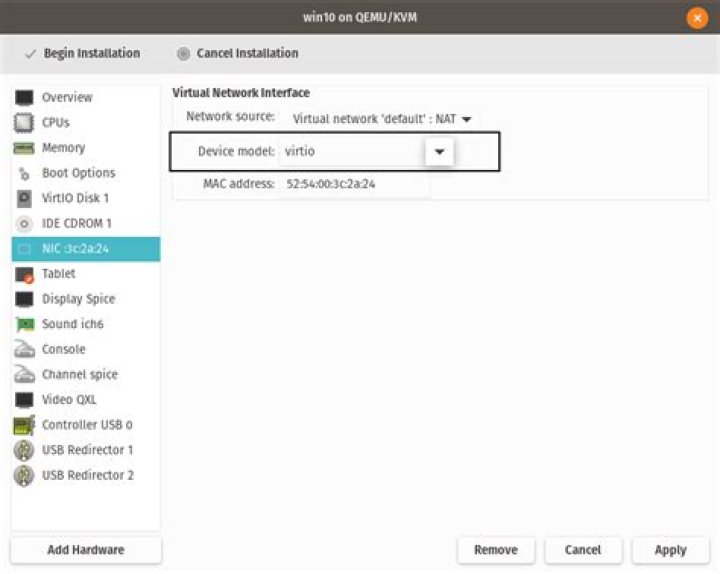
Task: Click the Begin Installation checkmark icon
Action: click(x=30, y=54)
